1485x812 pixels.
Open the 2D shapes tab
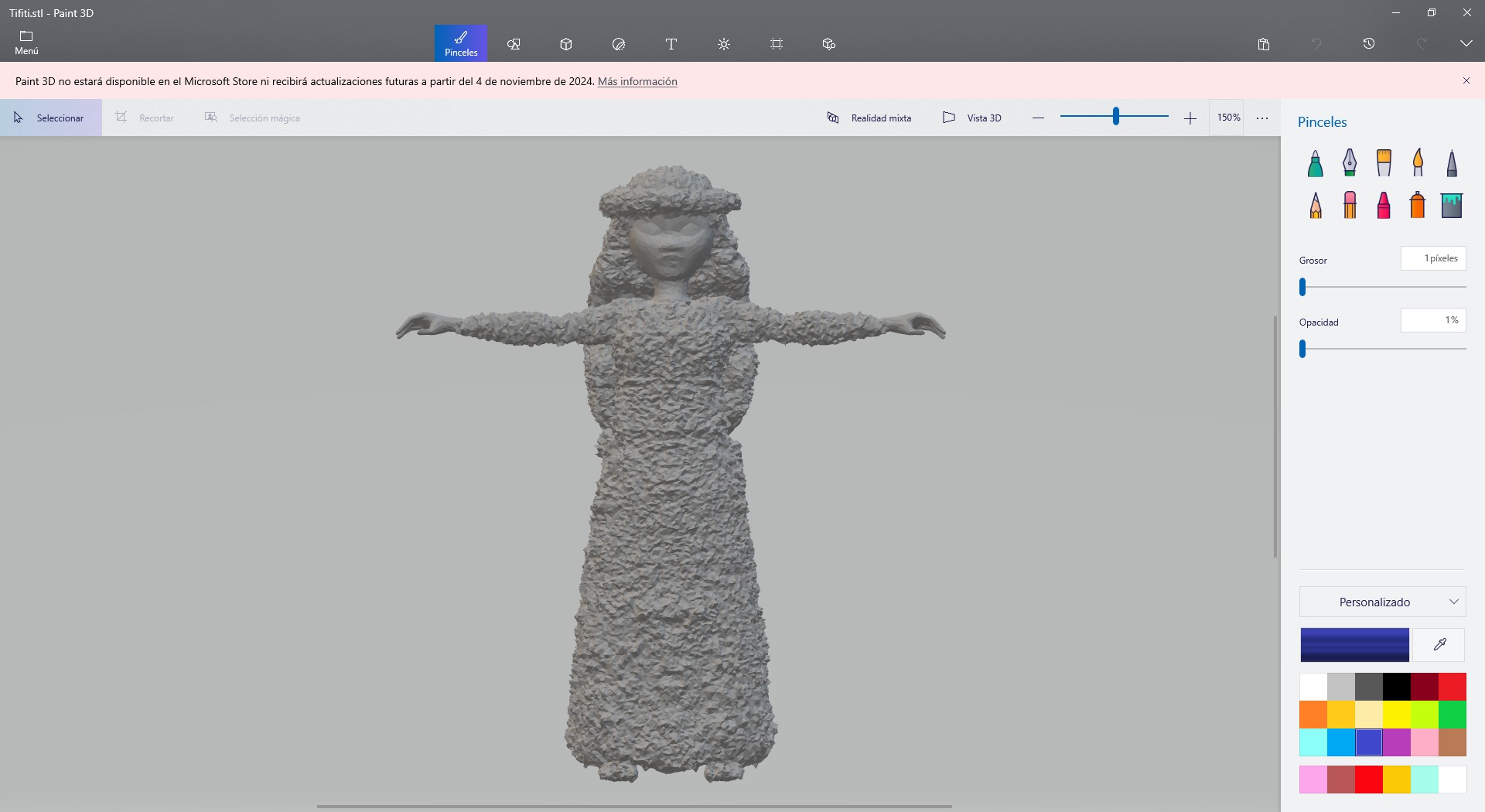pyautogui.click(x=514, y=44)
